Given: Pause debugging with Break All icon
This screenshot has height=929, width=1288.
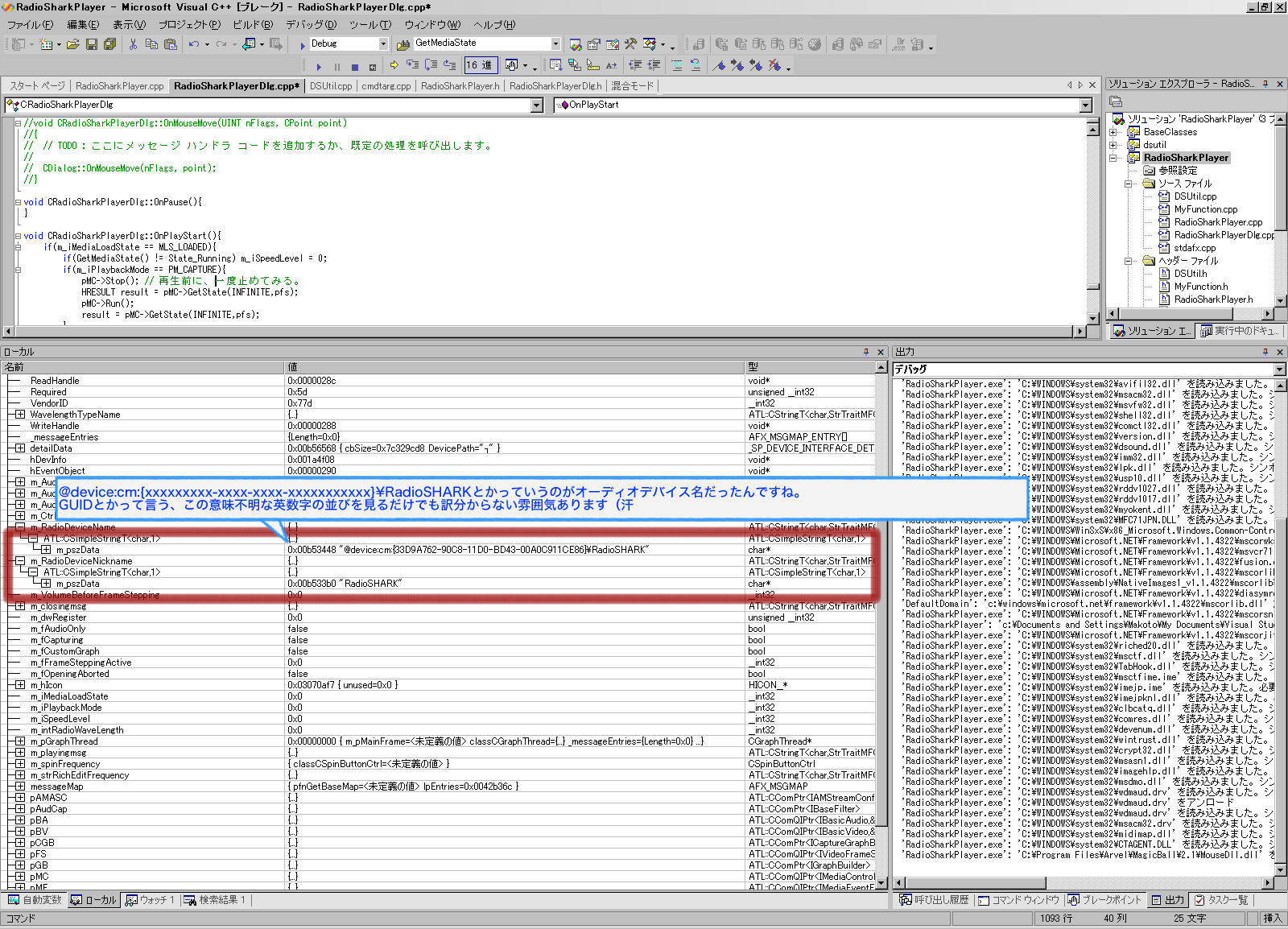Looking at the screenshot, I should (x=336, y=67).
